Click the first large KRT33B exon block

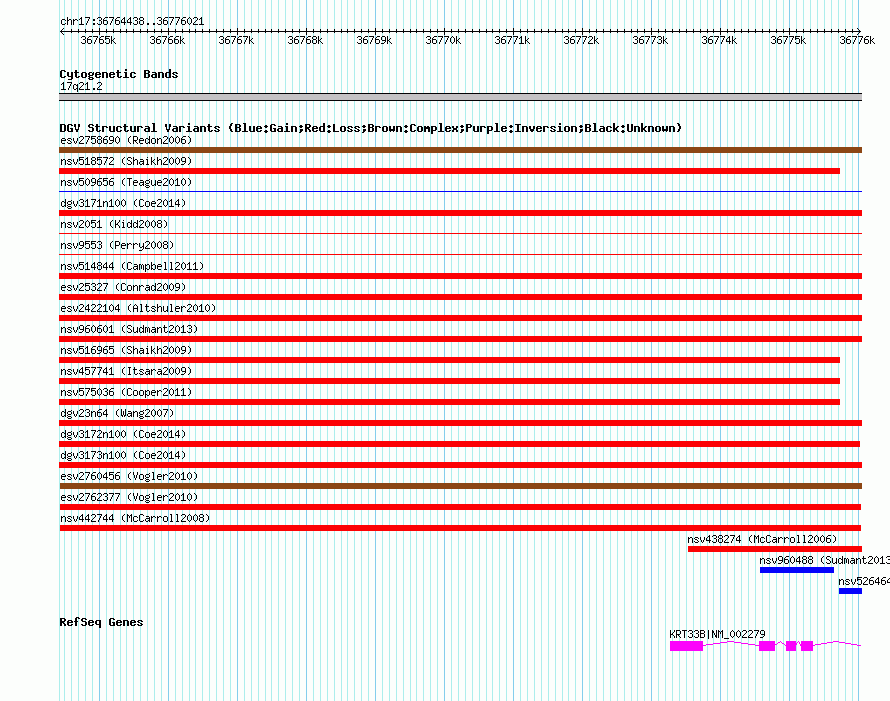click(686, 646)
